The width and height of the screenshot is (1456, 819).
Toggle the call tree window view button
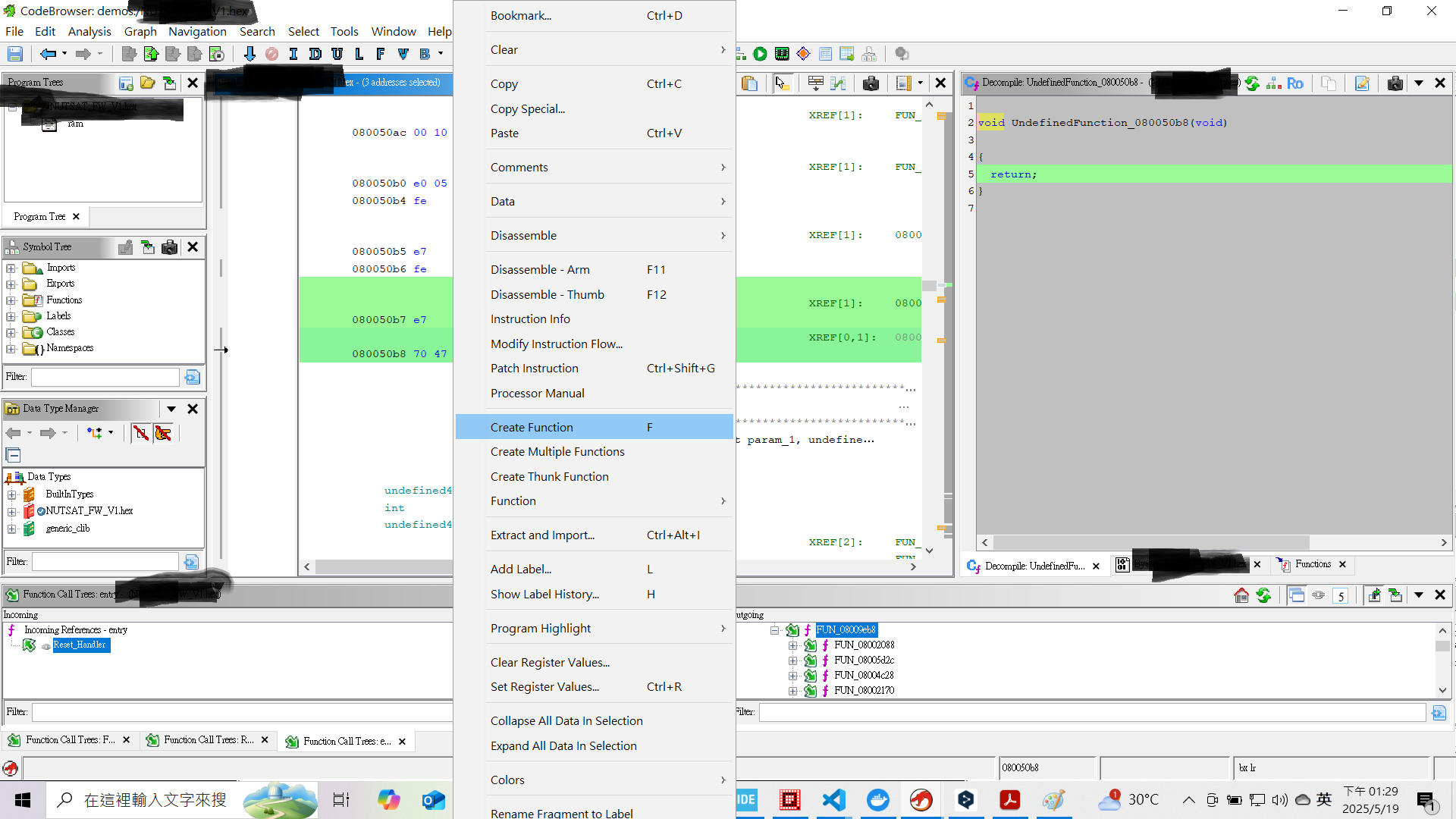pyautogui.click(x=1297, y=595)
